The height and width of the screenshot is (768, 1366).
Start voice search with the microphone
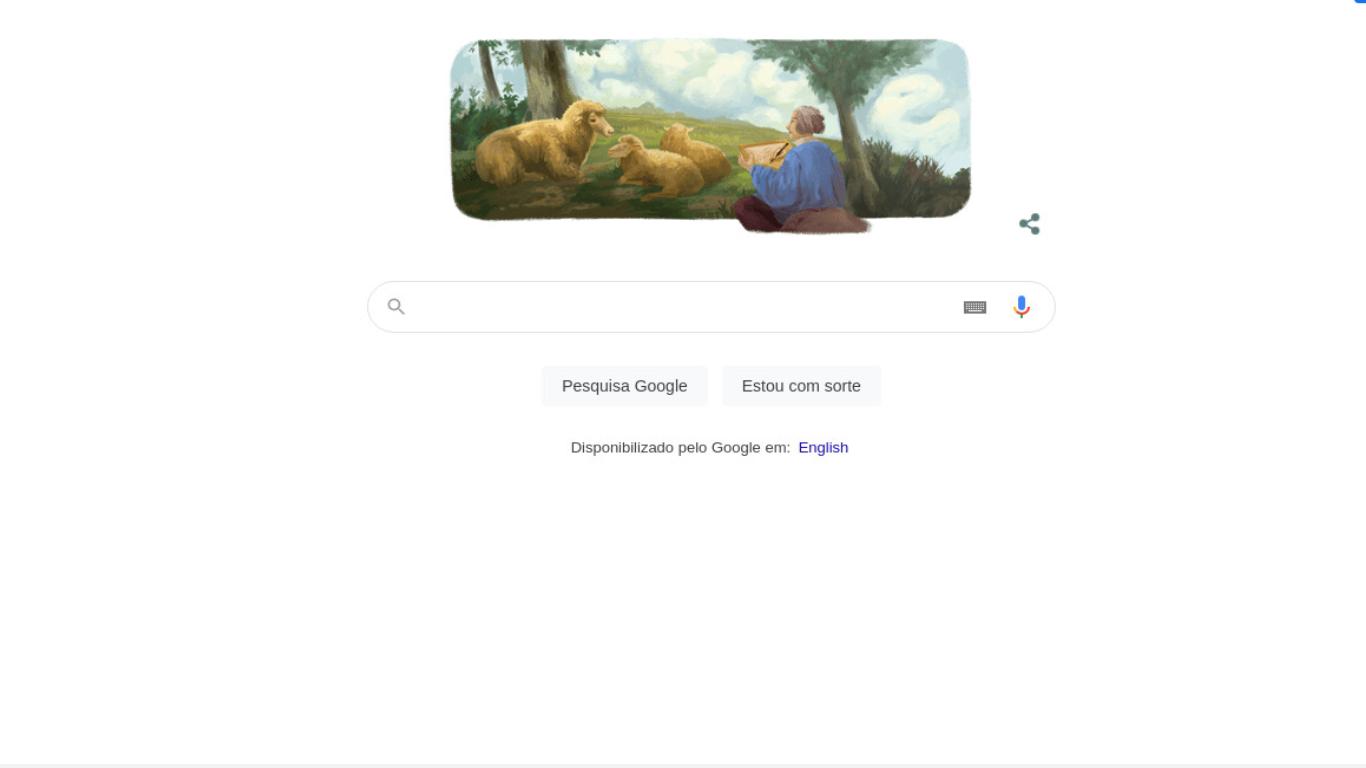click(x=1021, y=307)
